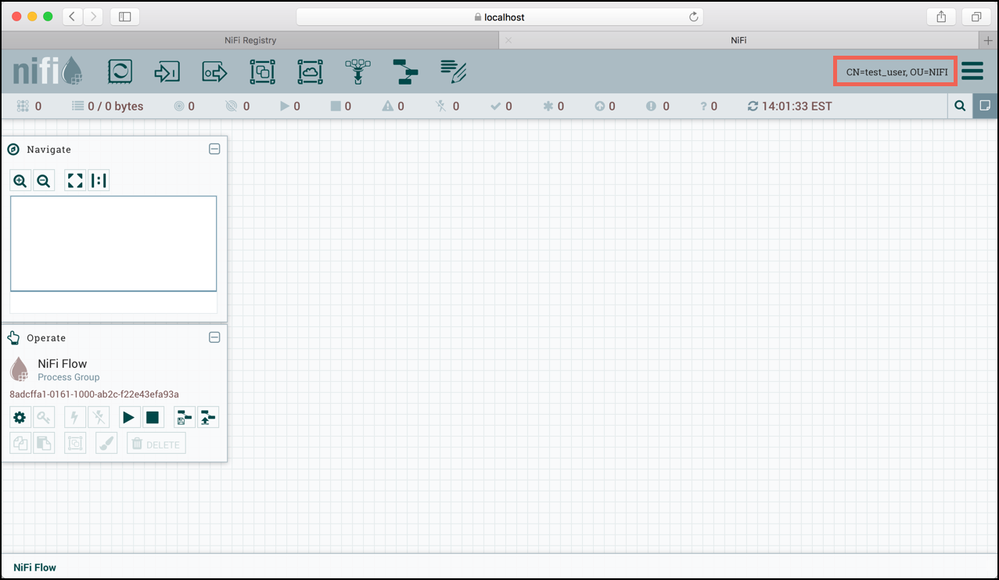Zoom in using the Navigate panel magnifier
999x580 pixels.
[x=20, y=180]
